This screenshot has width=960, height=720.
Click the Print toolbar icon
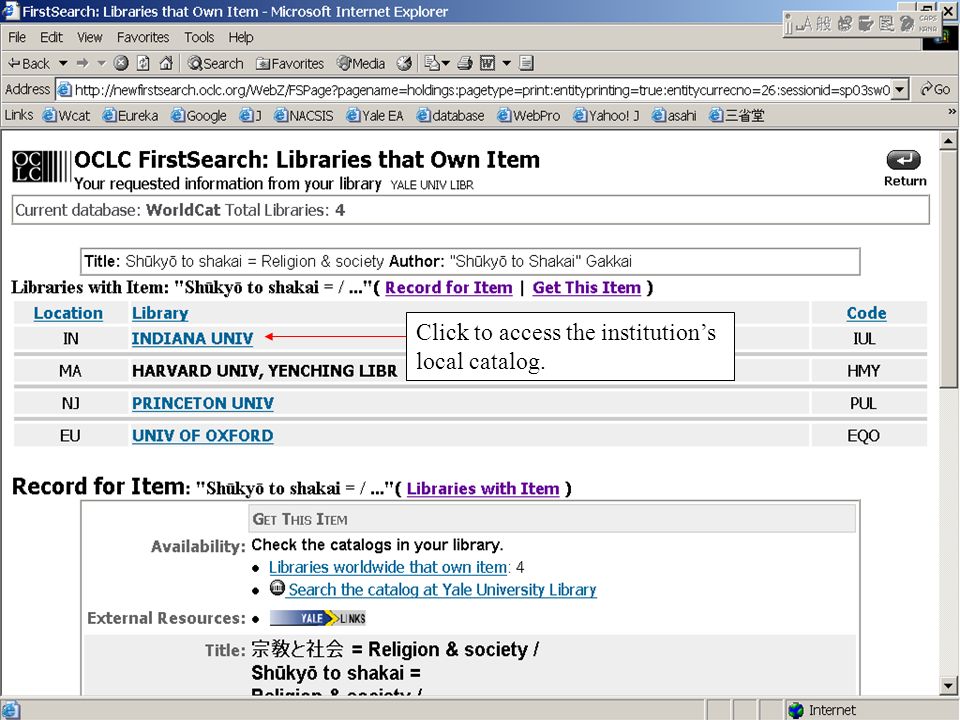coord(465,63)
